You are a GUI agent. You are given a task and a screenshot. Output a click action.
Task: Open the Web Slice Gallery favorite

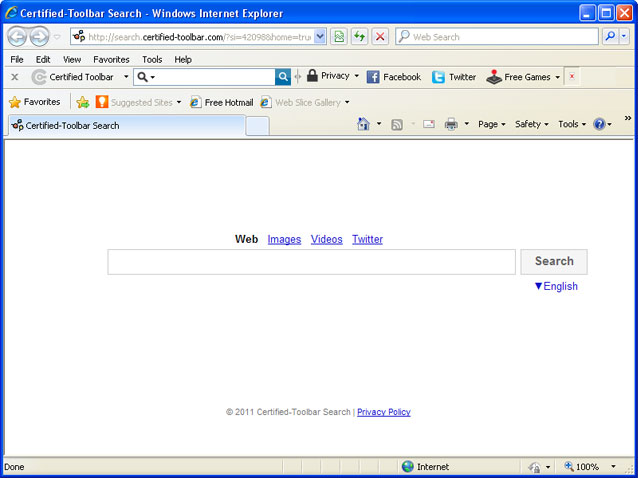(305, 103)
